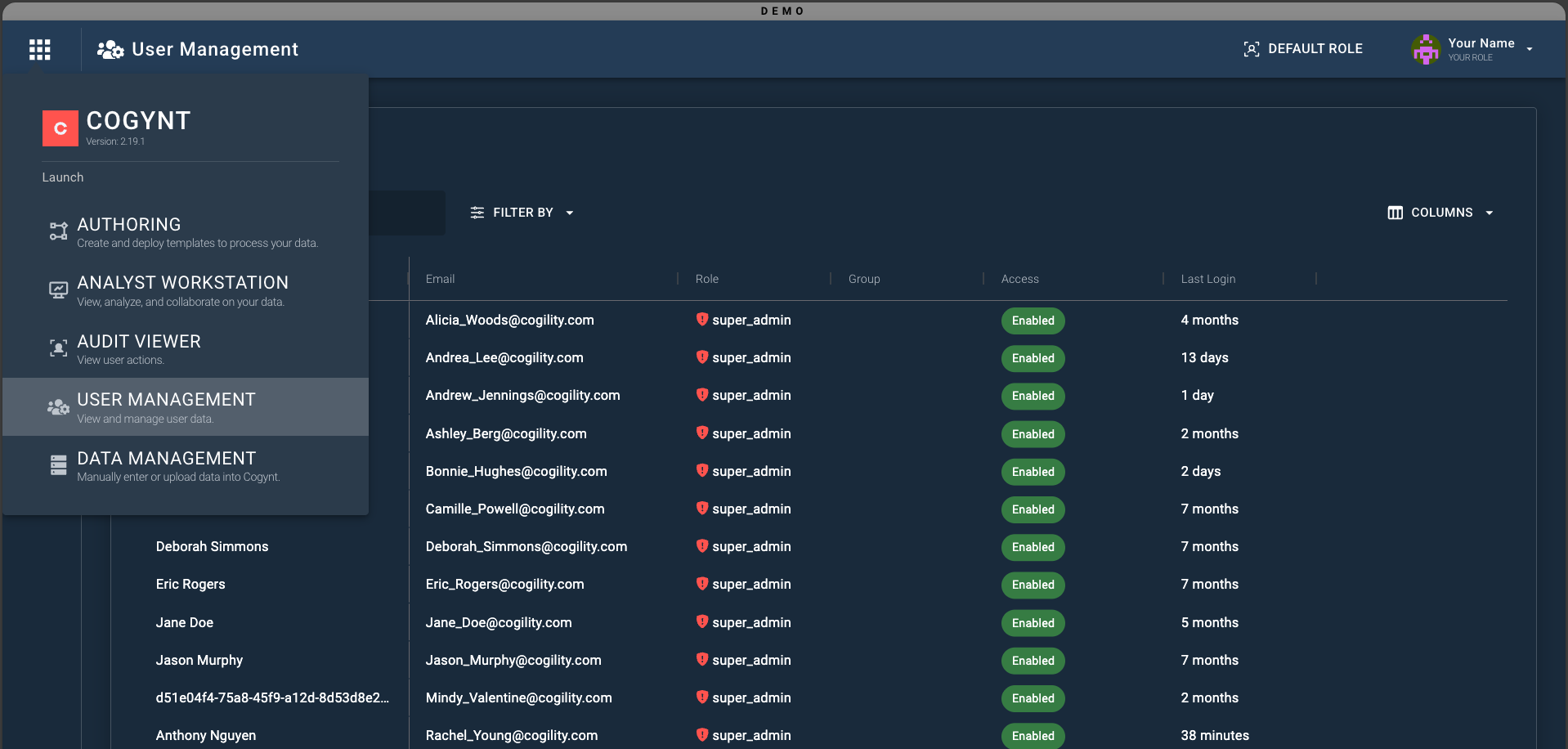Click the User Management people icon in header
The image size is (1568, 749).
point(109,49)
